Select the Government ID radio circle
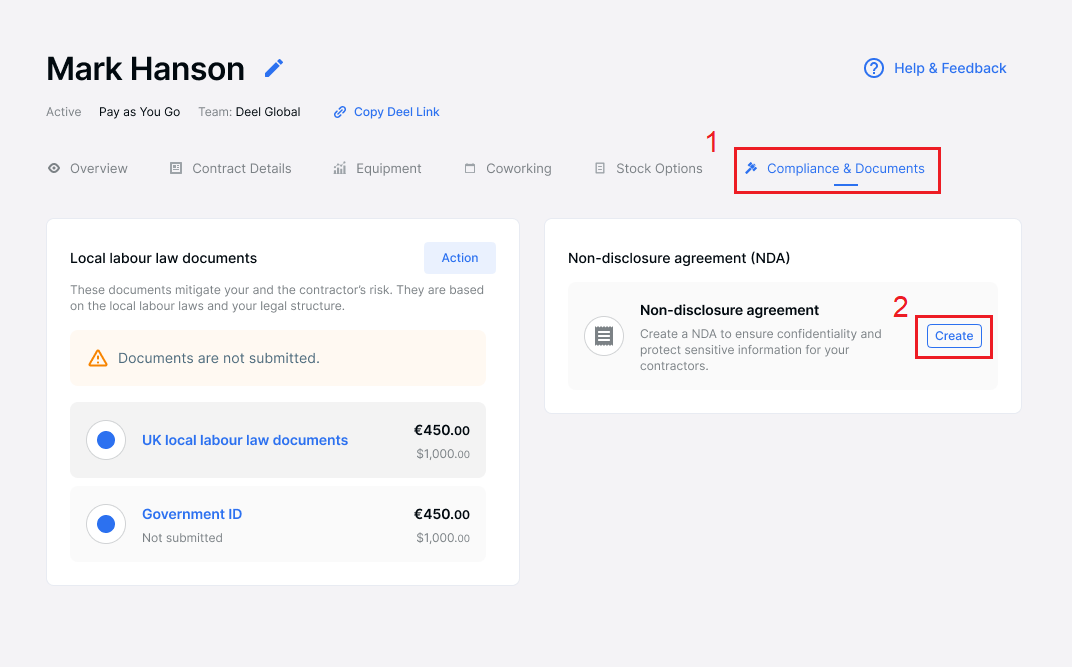1072x667 pixels. click(106, 524)
